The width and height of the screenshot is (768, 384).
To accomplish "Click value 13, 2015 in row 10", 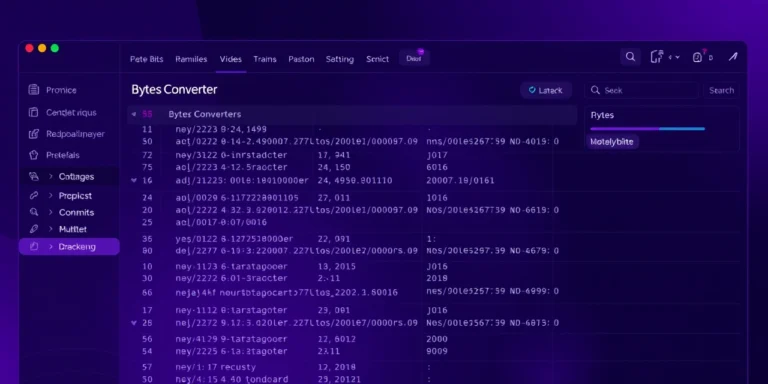I will [x=336, y=266].
